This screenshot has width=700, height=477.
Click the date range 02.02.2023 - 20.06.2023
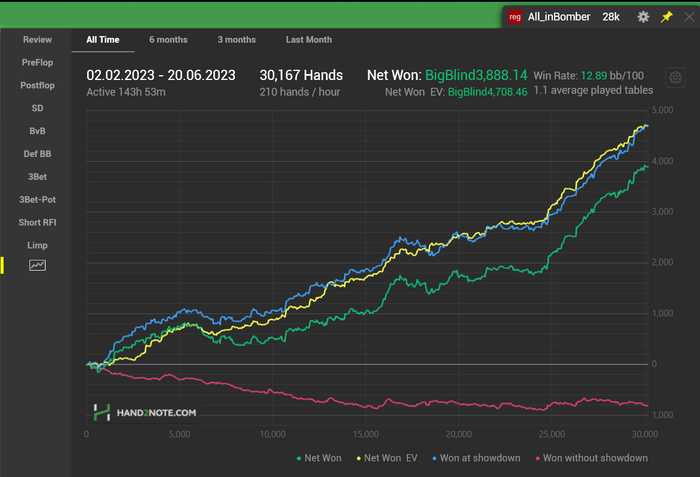click(x=161, y=75)
